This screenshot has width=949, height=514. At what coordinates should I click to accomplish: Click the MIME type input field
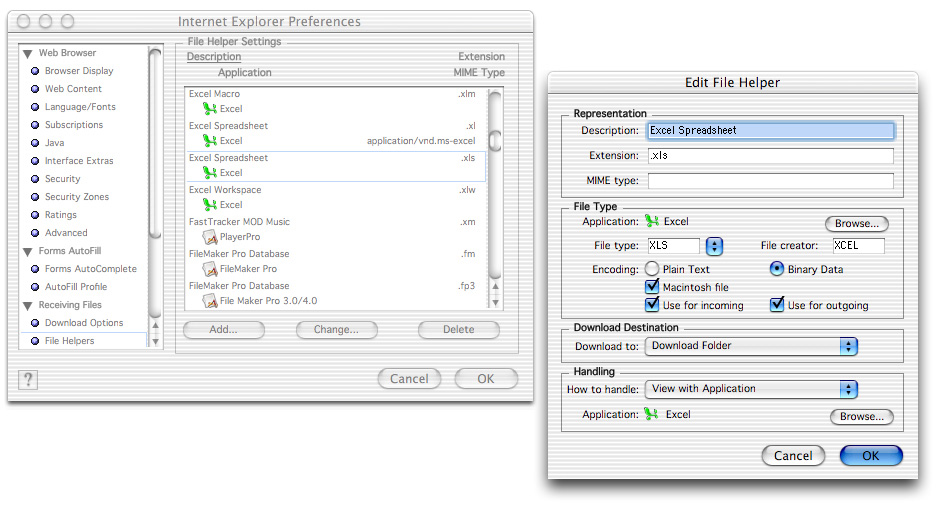771,181
